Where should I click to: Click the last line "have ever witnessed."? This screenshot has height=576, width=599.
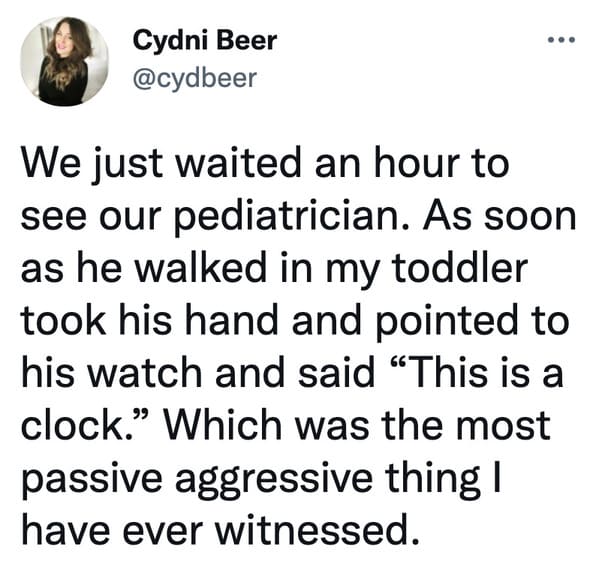click(220, 530)
